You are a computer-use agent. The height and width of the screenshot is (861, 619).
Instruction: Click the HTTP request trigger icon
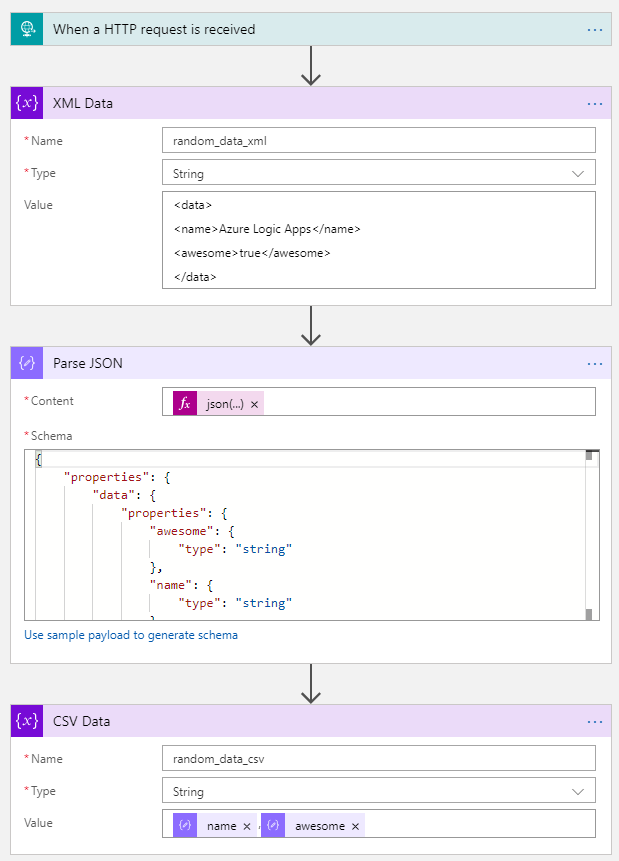click(x=26, y=29)
